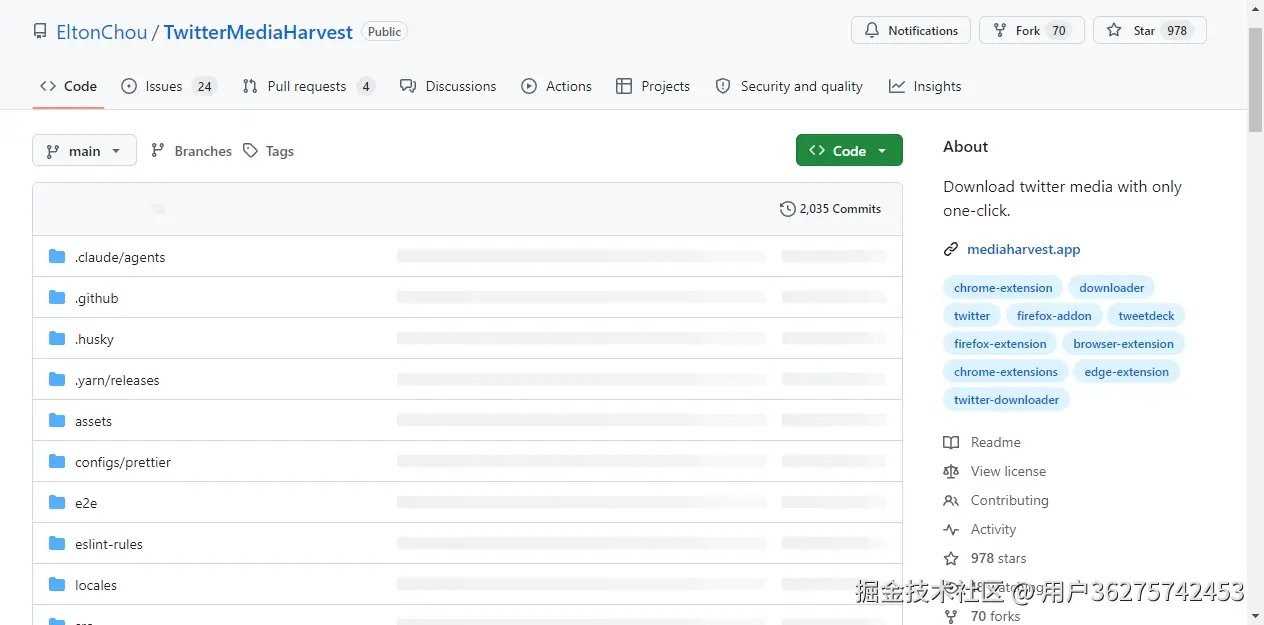Click the Activity pulse icon
Viewport: 1264px width, 625px height.
951,529
